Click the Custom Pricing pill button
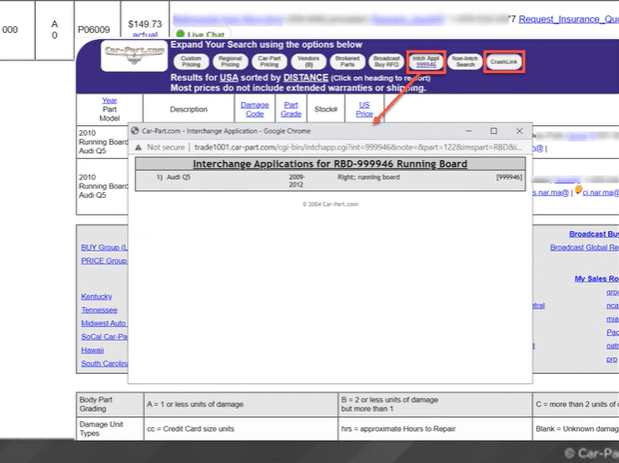 coord(191,61)
